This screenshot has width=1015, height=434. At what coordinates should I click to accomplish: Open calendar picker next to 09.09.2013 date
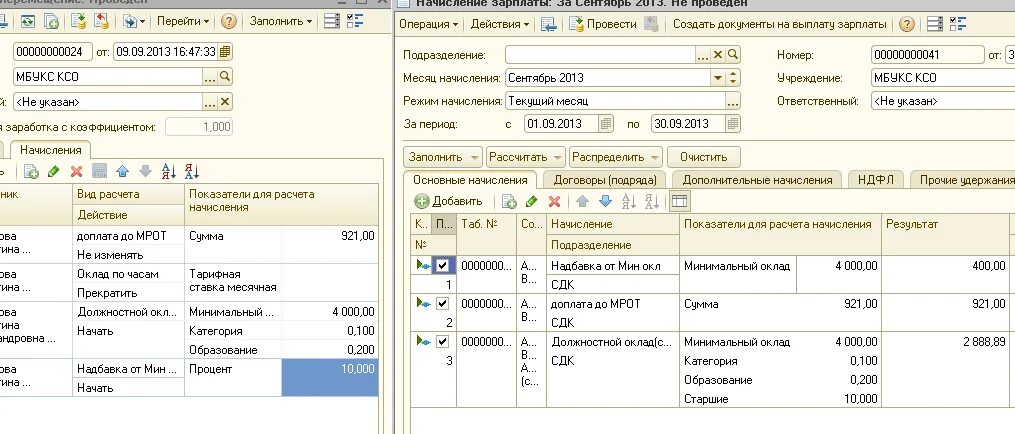[225, 52]
